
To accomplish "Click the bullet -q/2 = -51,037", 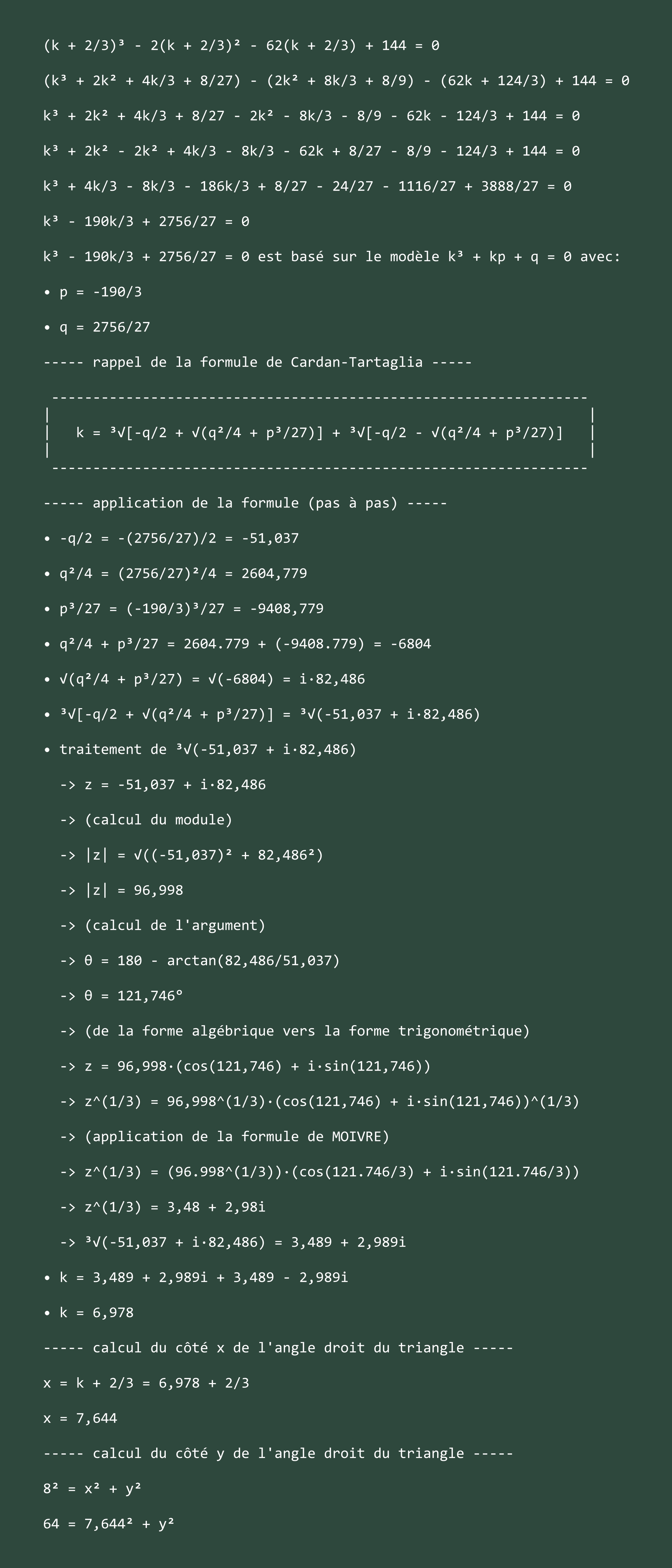I will [171, 538].
